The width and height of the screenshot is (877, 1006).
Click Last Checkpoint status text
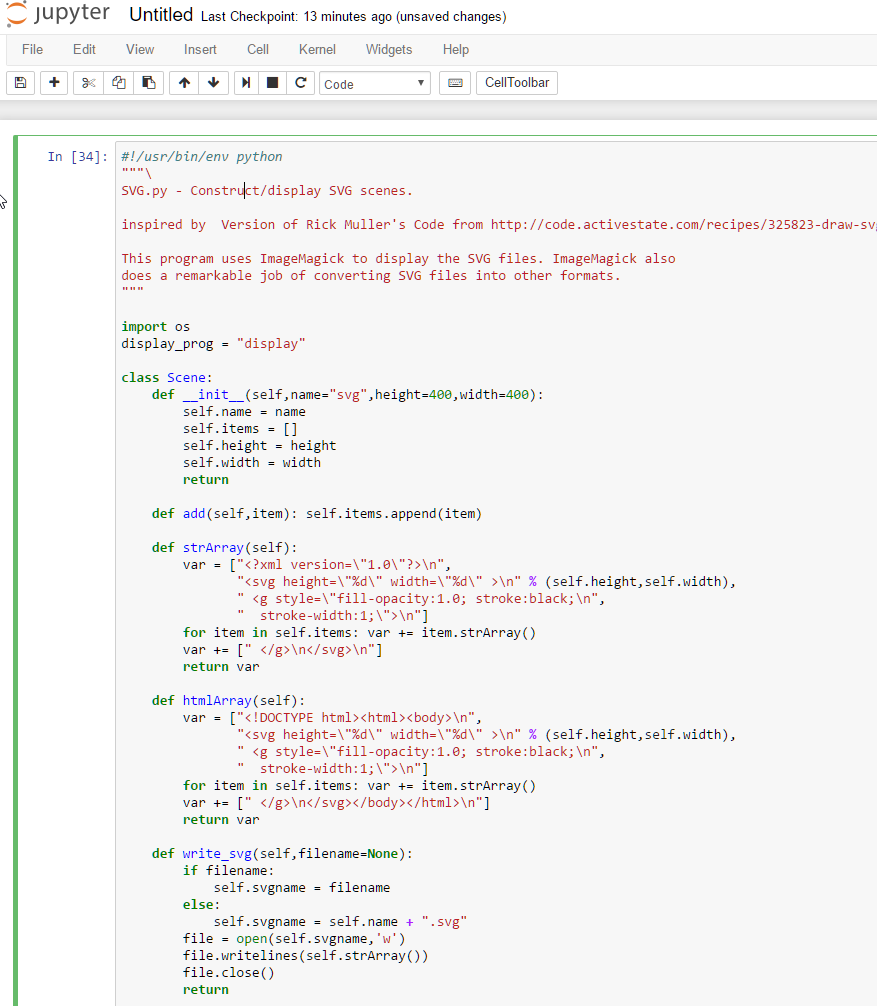click(353, 17)
